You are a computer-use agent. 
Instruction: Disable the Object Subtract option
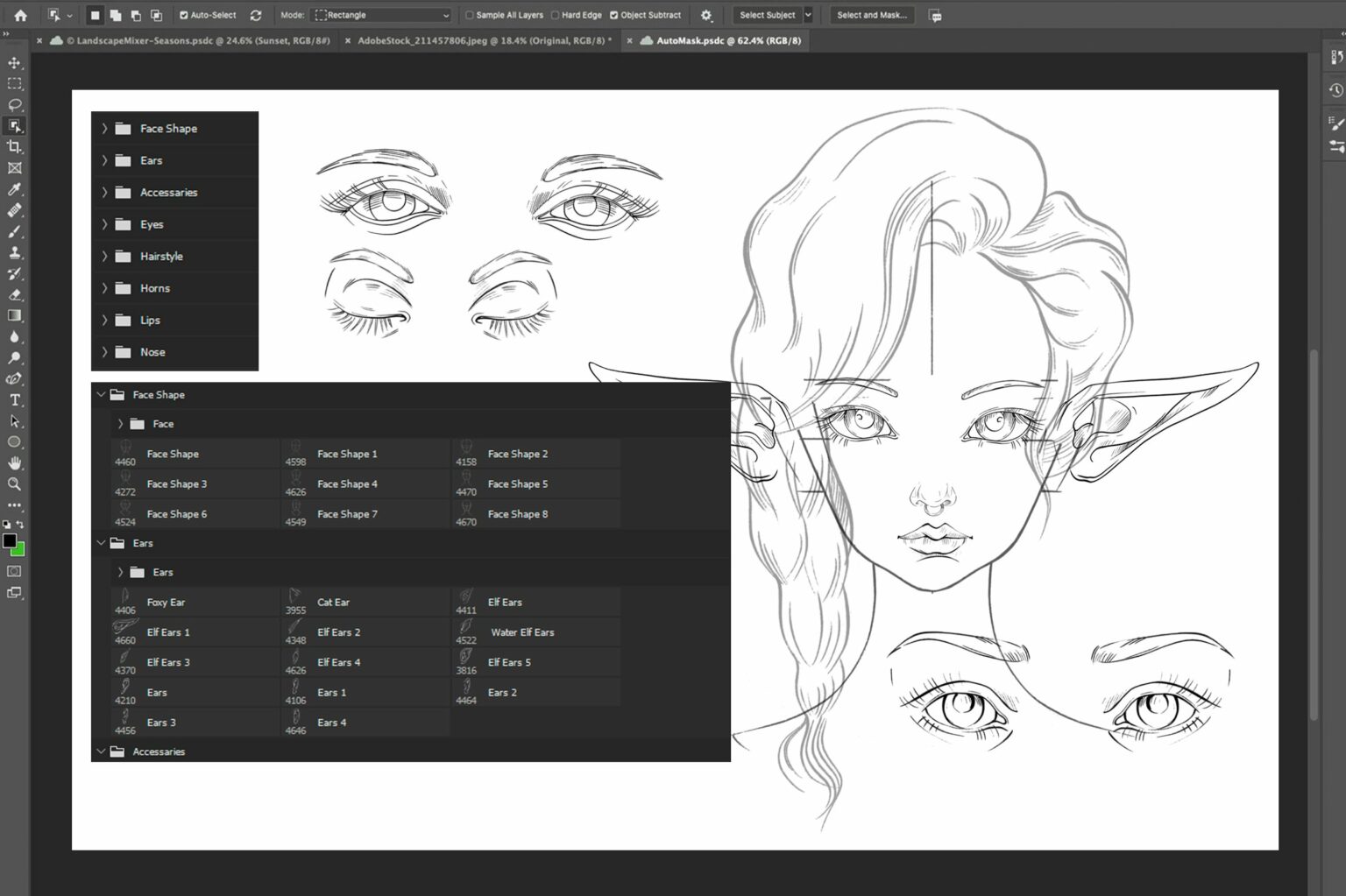click(x=615, y=15)
